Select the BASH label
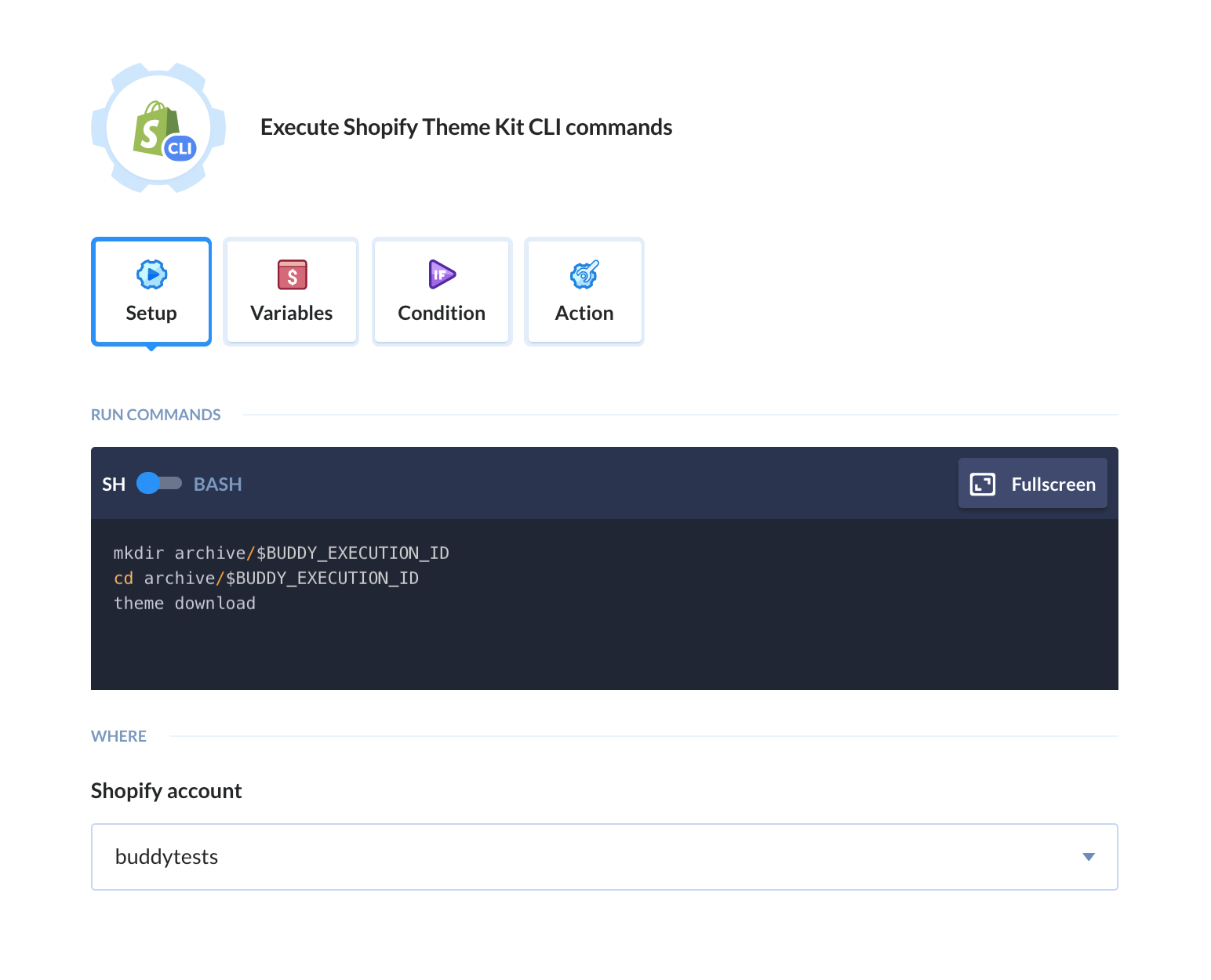Image resolution: width=1211 pixels, height=980 pixels. point(217,485)
